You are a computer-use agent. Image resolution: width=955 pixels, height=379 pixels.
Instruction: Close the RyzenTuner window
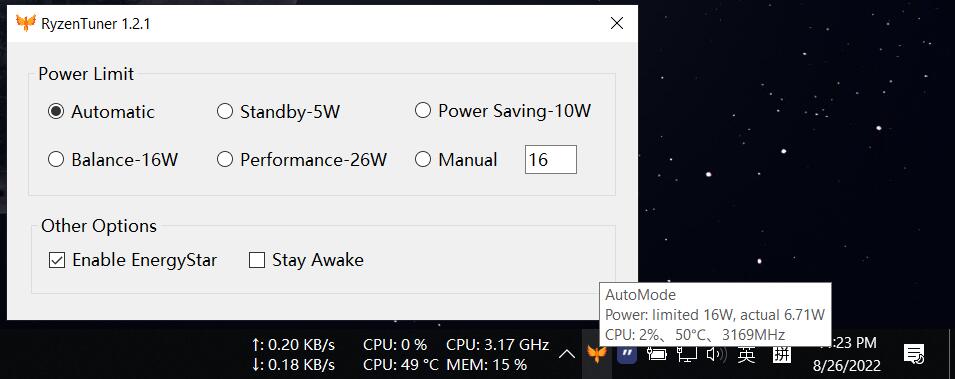click(616, 24)
